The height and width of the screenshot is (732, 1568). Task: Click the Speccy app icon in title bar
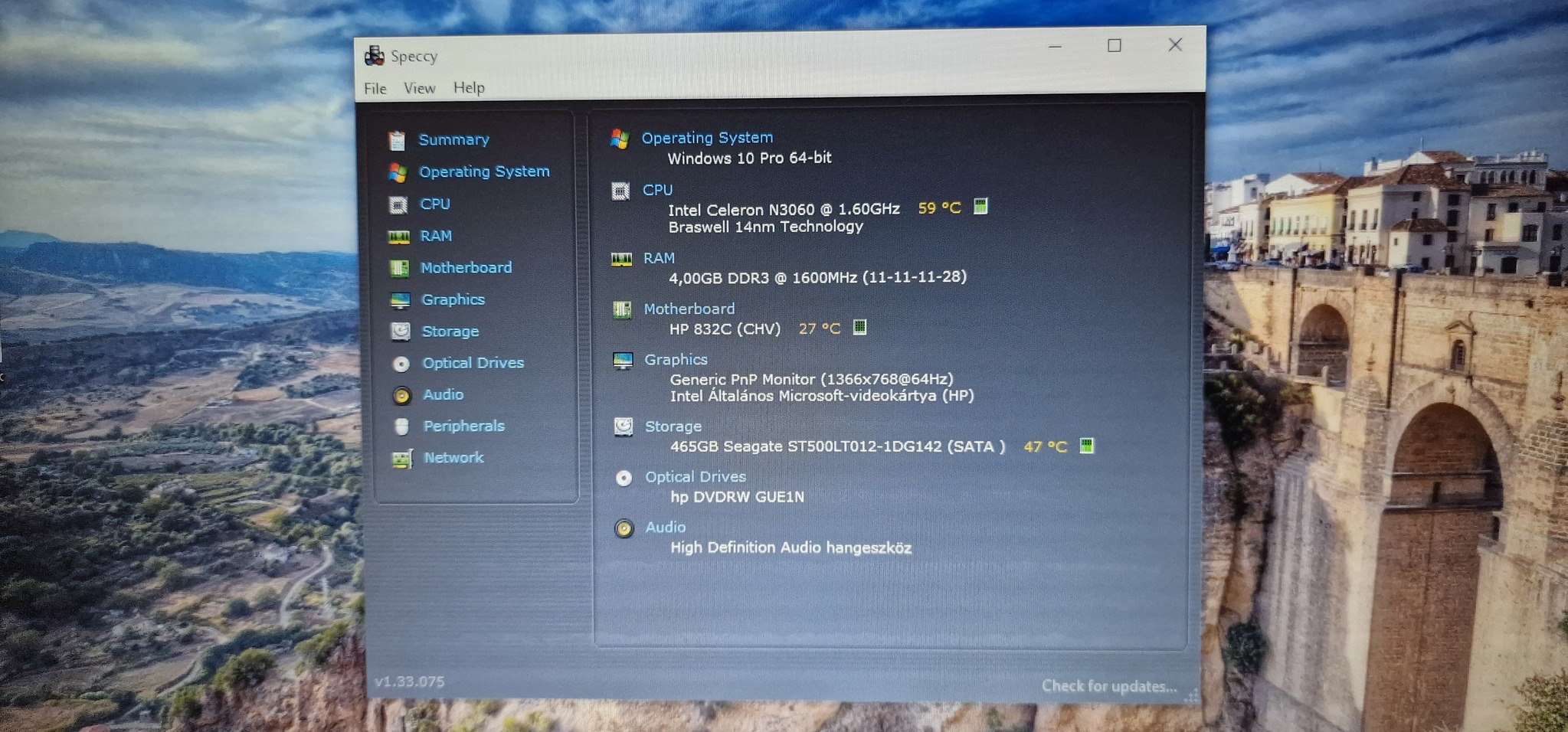coord(375,55)
